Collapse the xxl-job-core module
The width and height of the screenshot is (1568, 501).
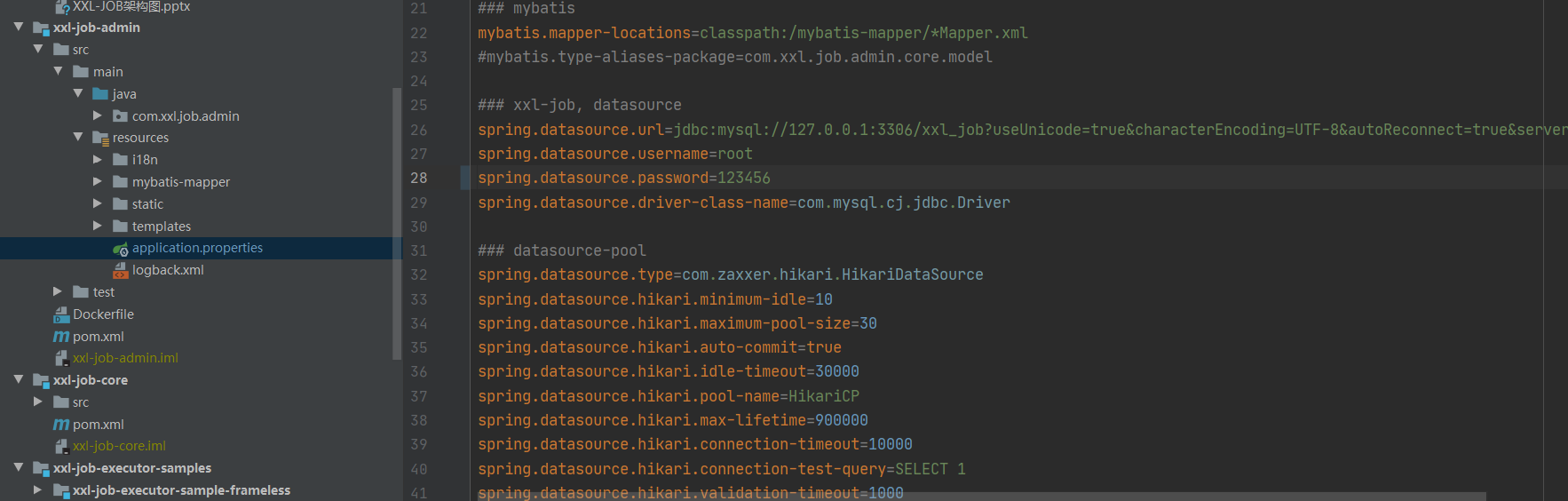coord(19,379)
